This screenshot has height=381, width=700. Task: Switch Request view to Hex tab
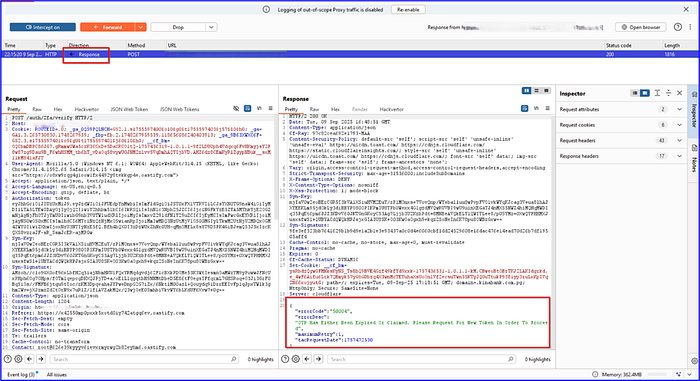(58, 109)
